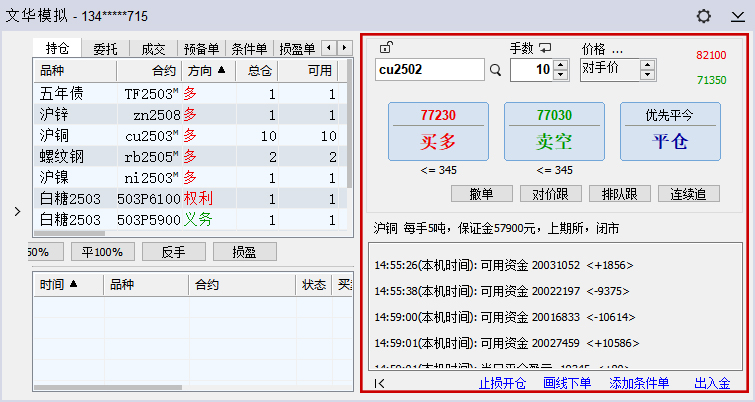Search contract with magnifier icon

click(x=495, y=70)
